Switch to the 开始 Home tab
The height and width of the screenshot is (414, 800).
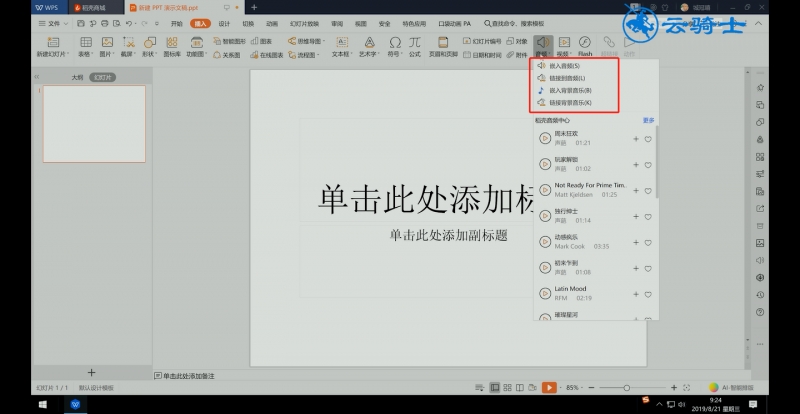(x=177, y=23)
